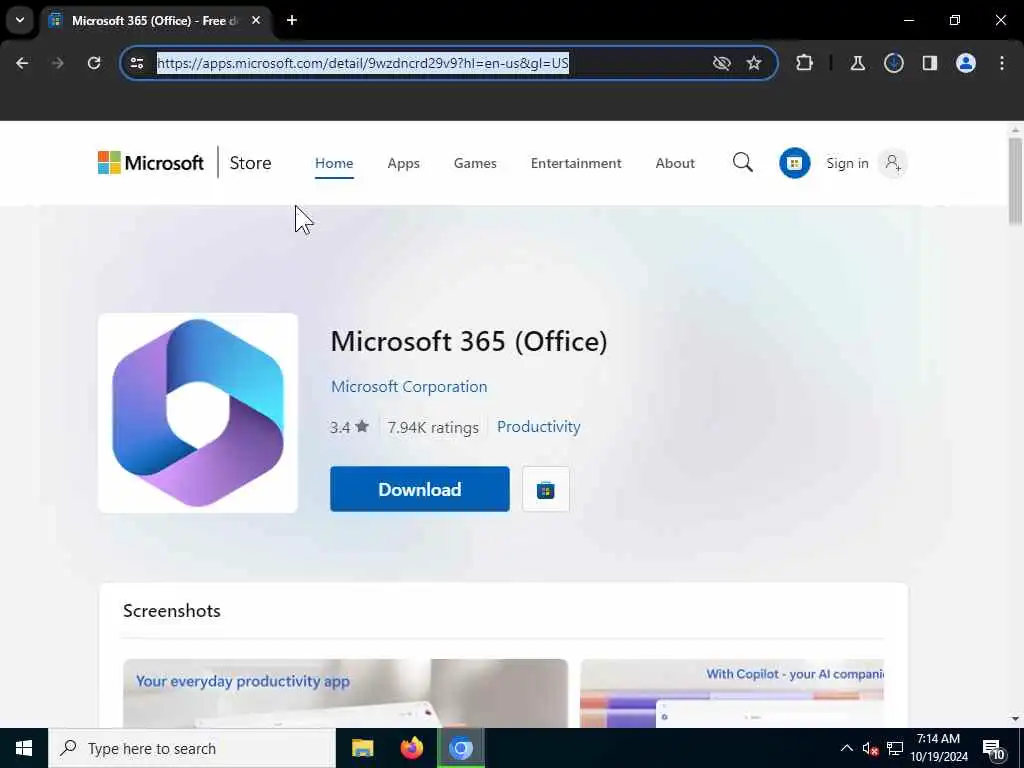Open the Apps navigation item
Viewport: 1024px width, 768px height.
[404, 163]
